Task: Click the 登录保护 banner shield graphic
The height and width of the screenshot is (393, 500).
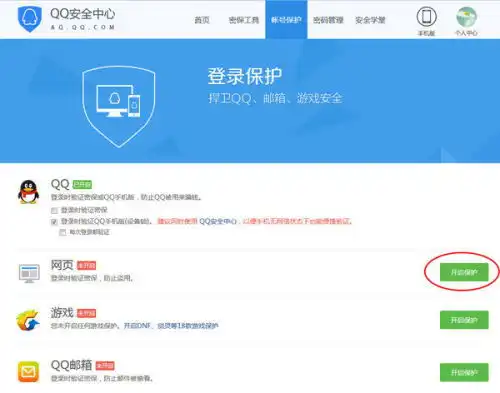Action: click(119, 106)
